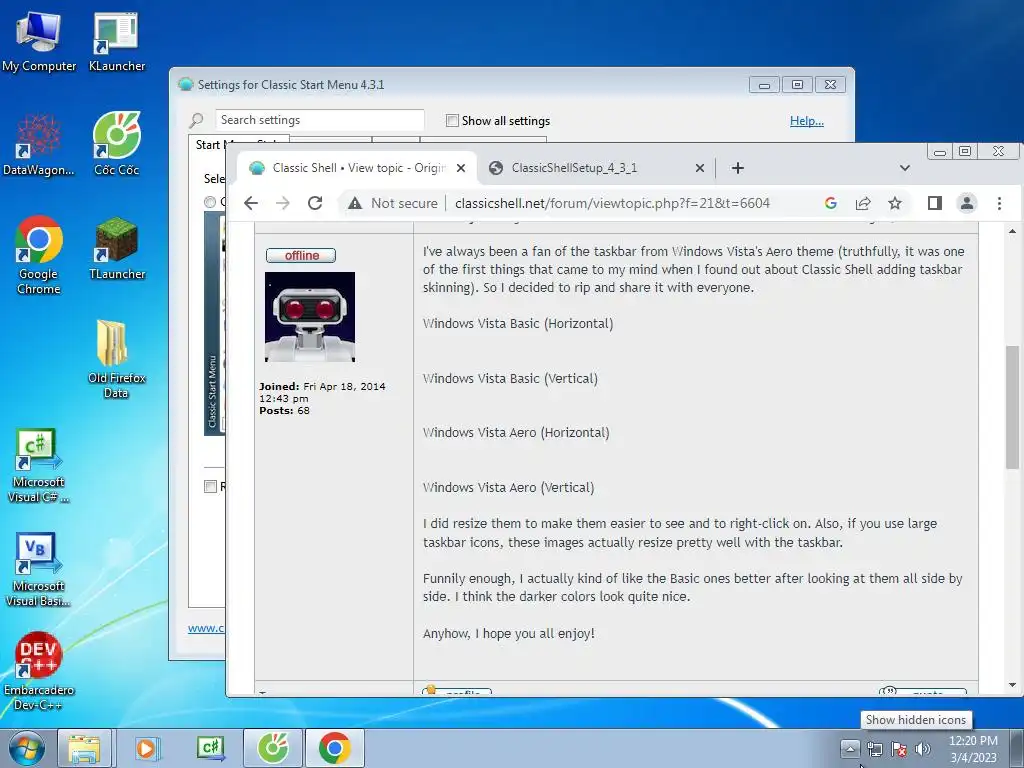Screen dimensions: 1024x768
Task: Click the www link in settings window
Action: pyautogui.click(x=206, y=628)
